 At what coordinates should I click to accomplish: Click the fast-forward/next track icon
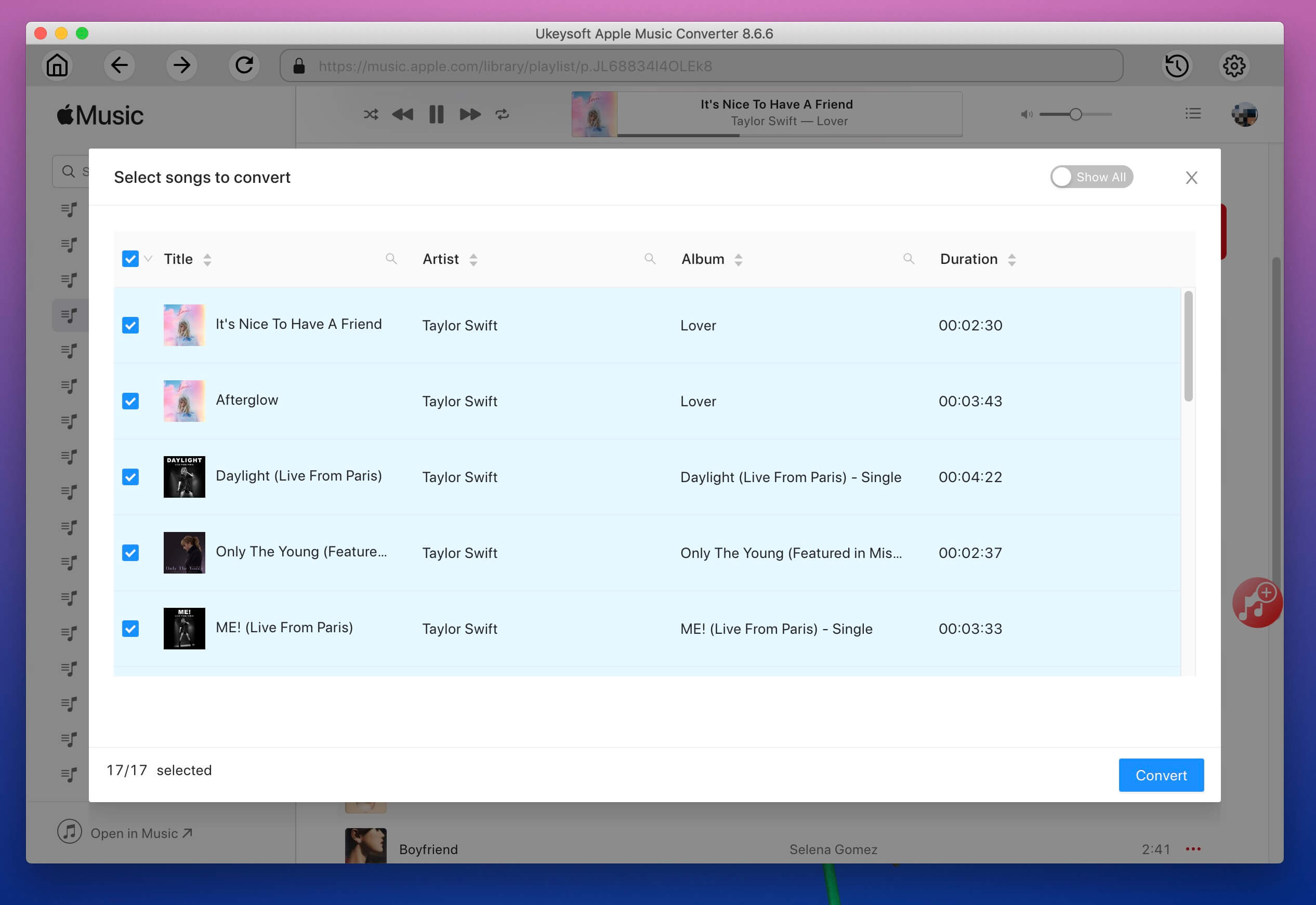click(x=470, y=114)
